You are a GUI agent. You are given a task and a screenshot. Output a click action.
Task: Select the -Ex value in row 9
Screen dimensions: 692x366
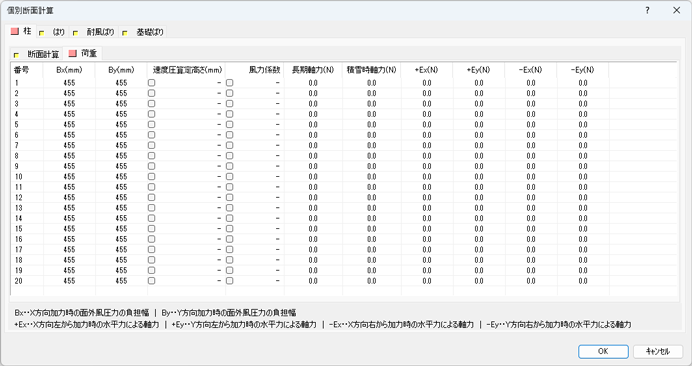tap(531, 166)
